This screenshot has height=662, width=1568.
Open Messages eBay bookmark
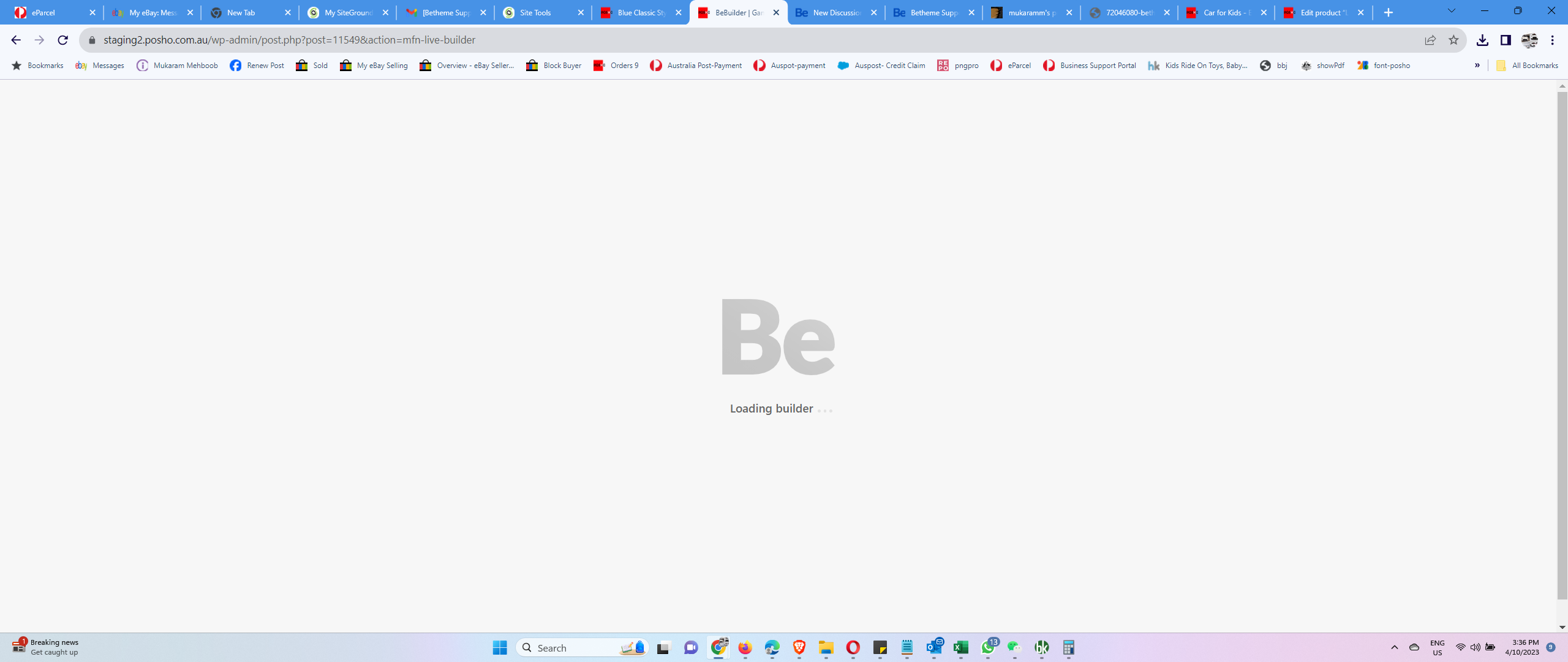click(x=100, y=66)
